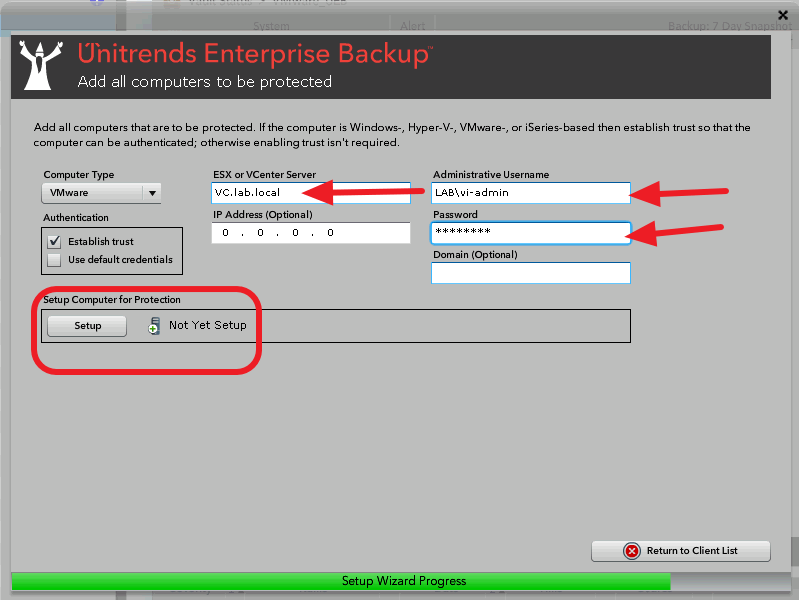Click the Unitrends Enterprise Backup title
Screen dimensions: 799x600
[255, 54]
